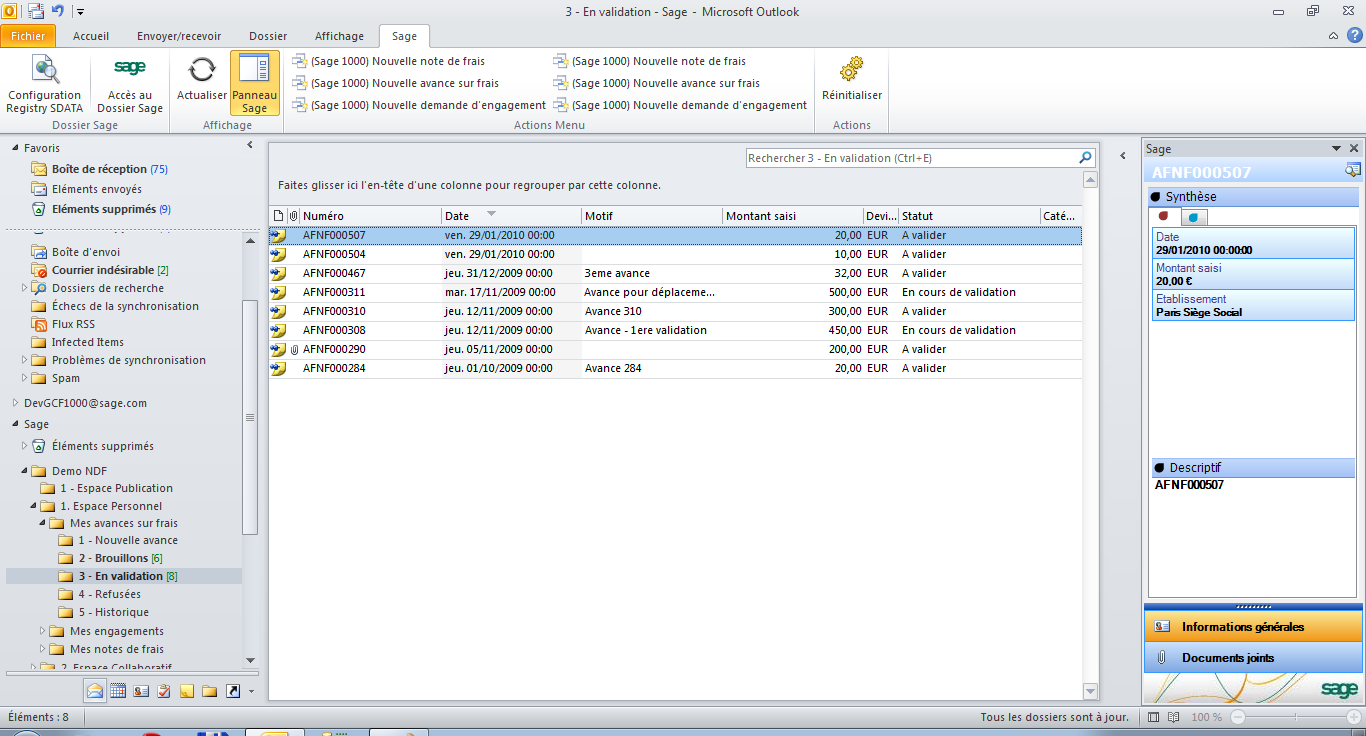
Task: Open Tasks from the navigation icons
Action: pyautogui.click(x=164, y=690)
